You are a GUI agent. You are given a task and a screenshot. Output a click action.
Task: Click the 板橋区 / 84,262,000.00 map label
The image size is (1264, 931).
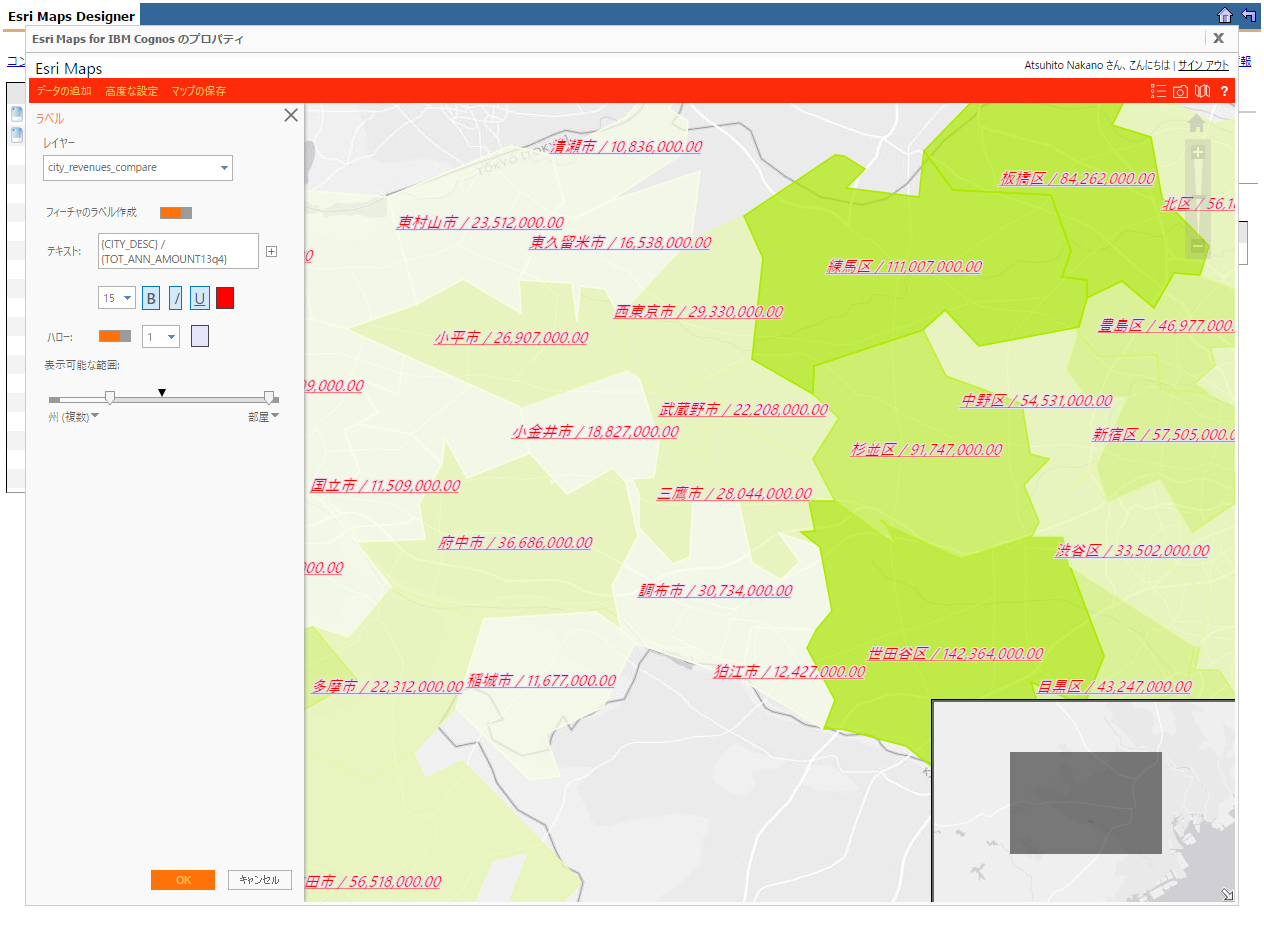point(1078,179)
